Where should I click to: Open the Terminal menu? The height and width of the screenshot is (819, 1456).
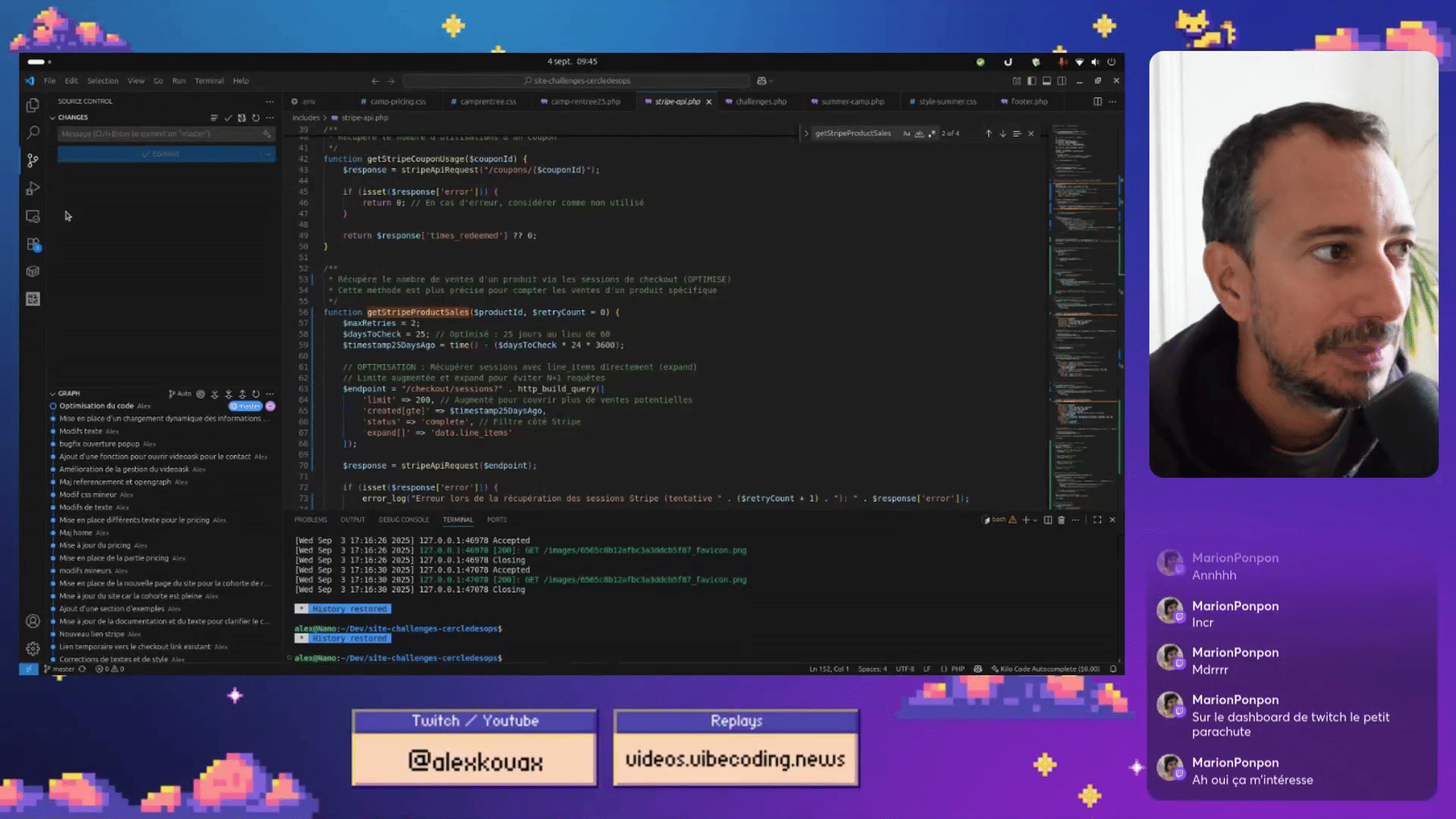[x=209, y=80]
